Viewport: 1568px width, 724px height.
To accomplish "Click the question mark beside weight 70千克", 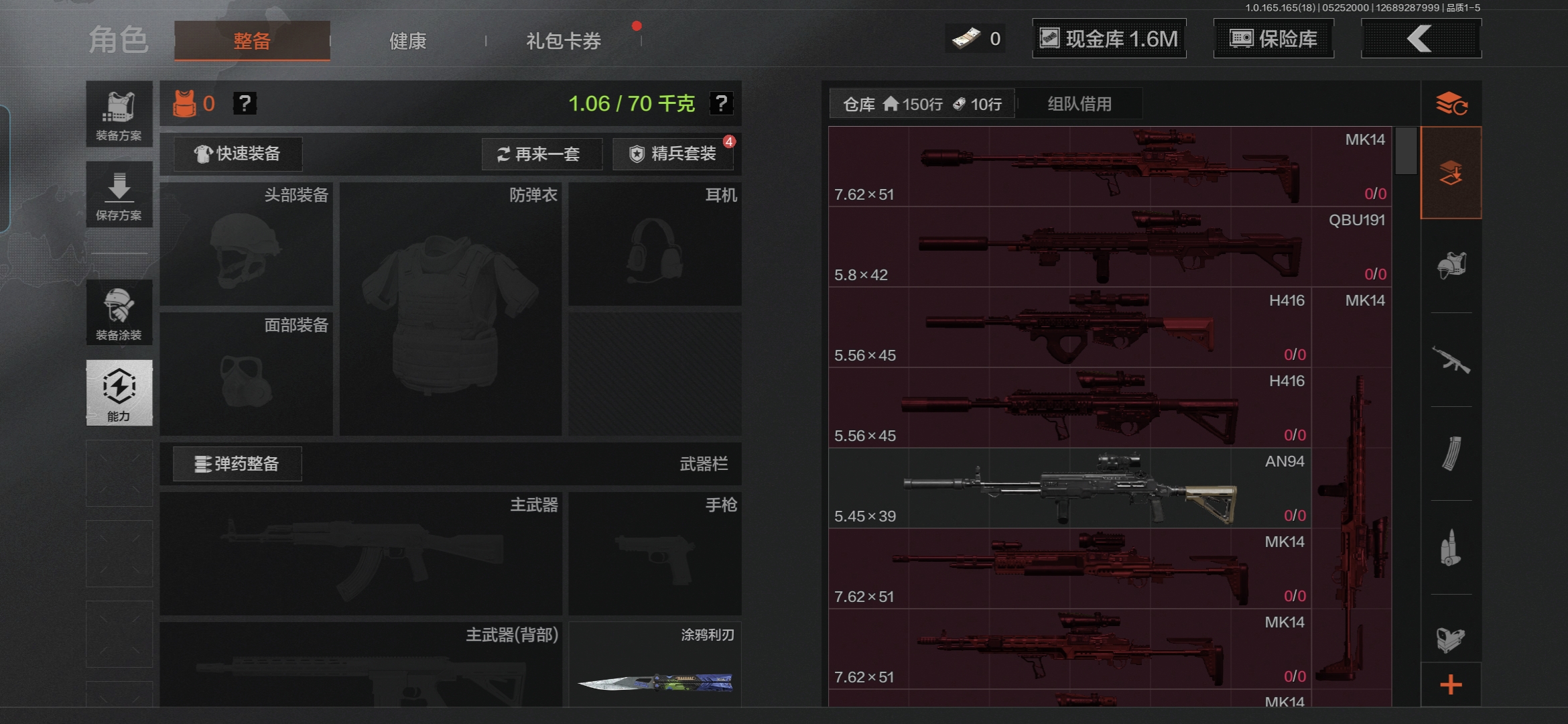I will tap(721, 103).
